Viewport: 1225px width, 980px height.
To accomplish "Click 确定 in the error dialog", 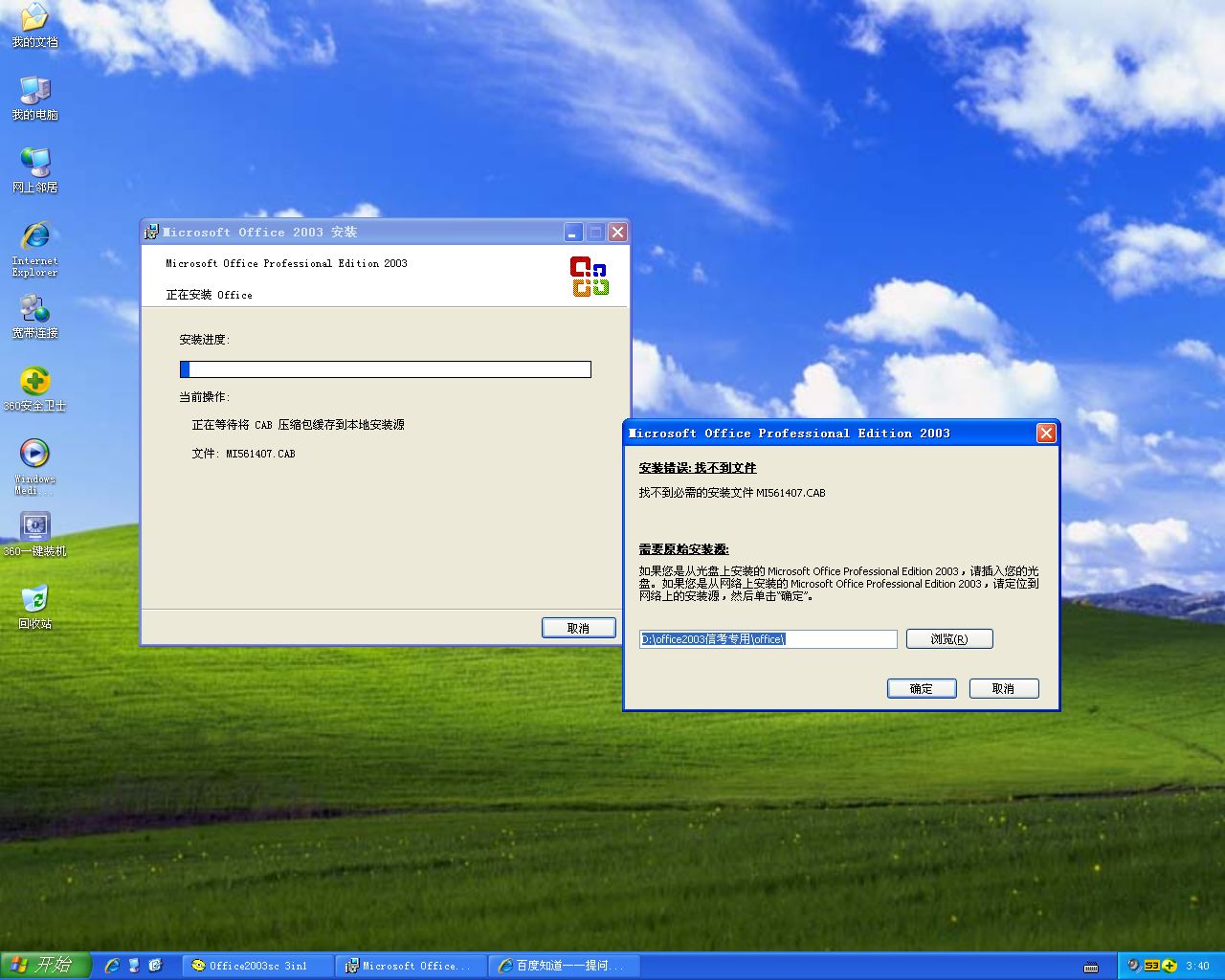I will pos(922,688).
